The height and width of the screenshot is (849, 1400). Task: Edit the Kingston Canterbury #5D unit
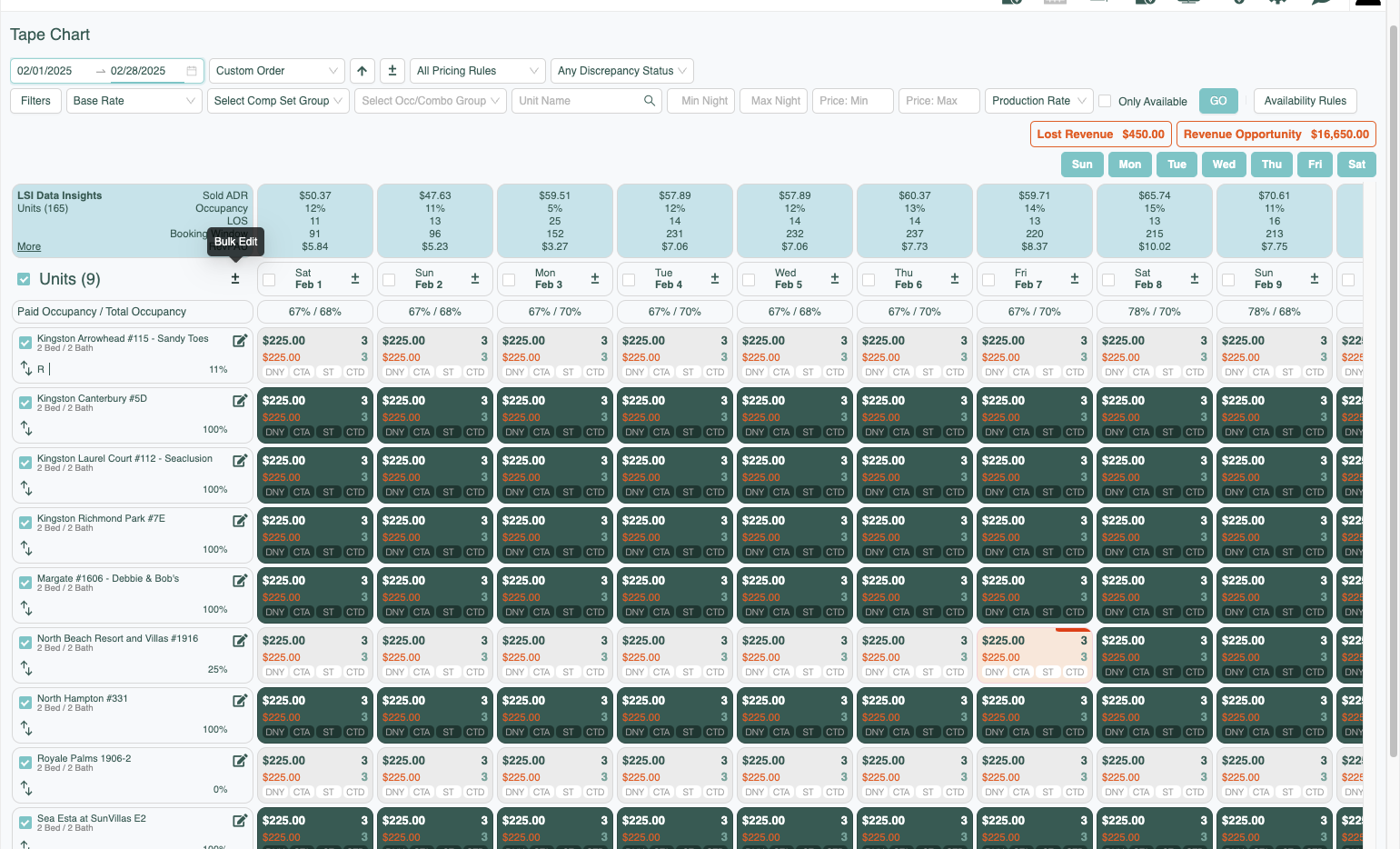[x=240, y=401]
